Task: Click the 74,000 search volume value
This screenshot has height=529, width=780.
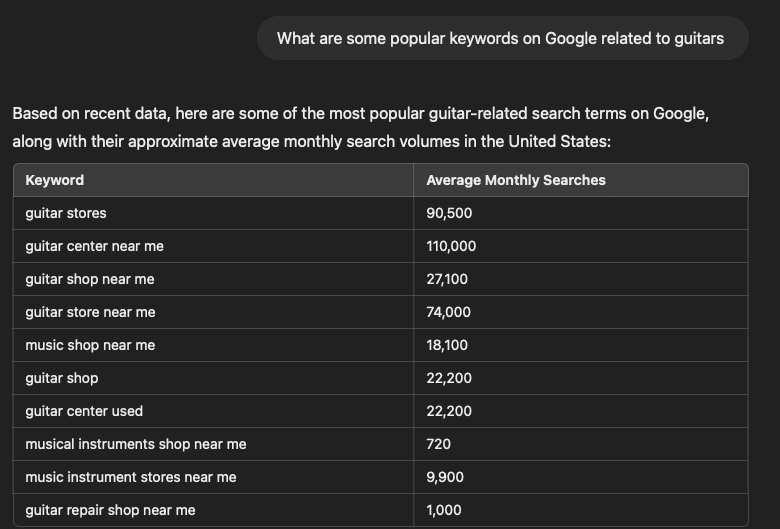Action: pos(448,312)
